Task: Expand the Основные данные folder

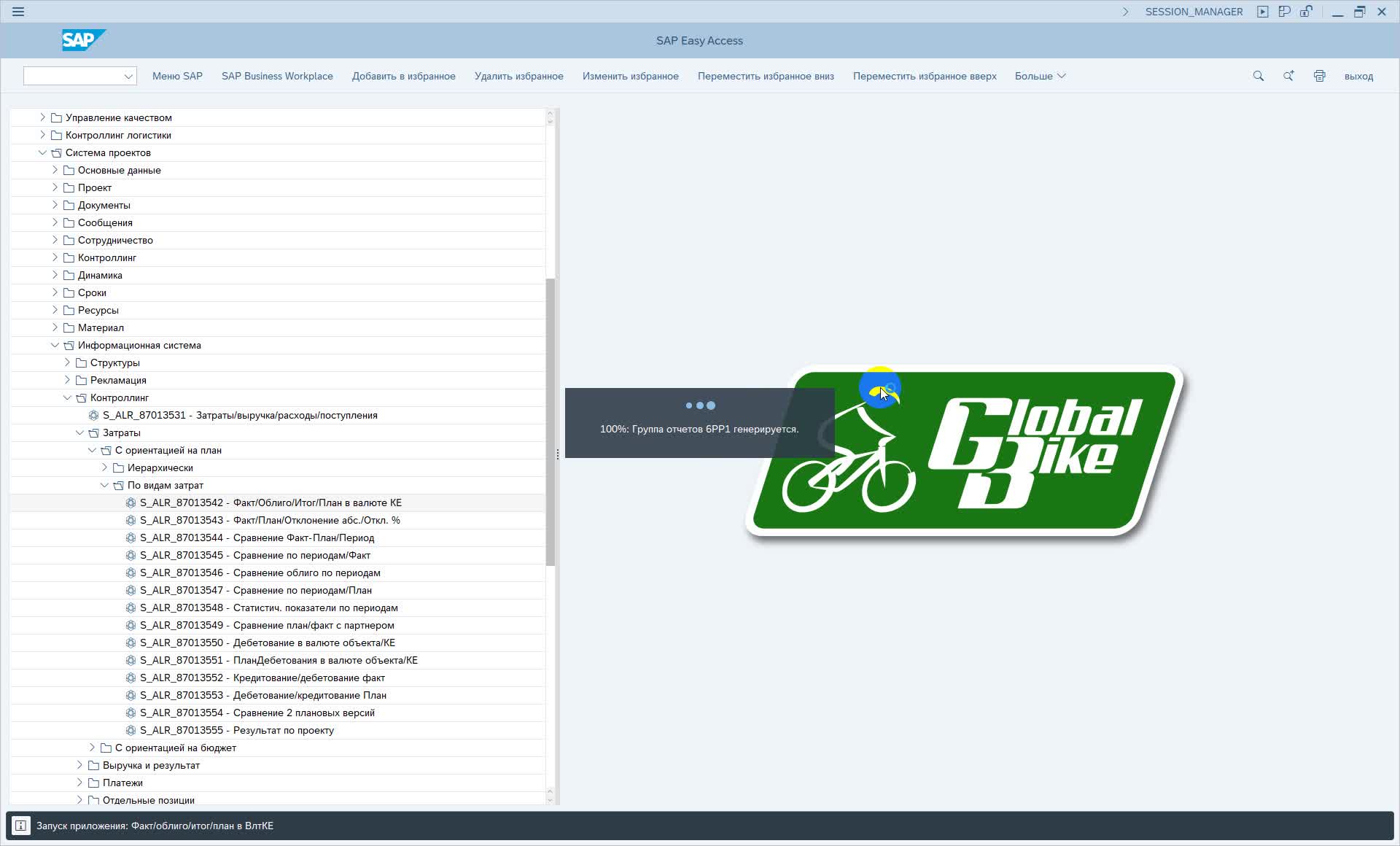Action: pos(55,169)
